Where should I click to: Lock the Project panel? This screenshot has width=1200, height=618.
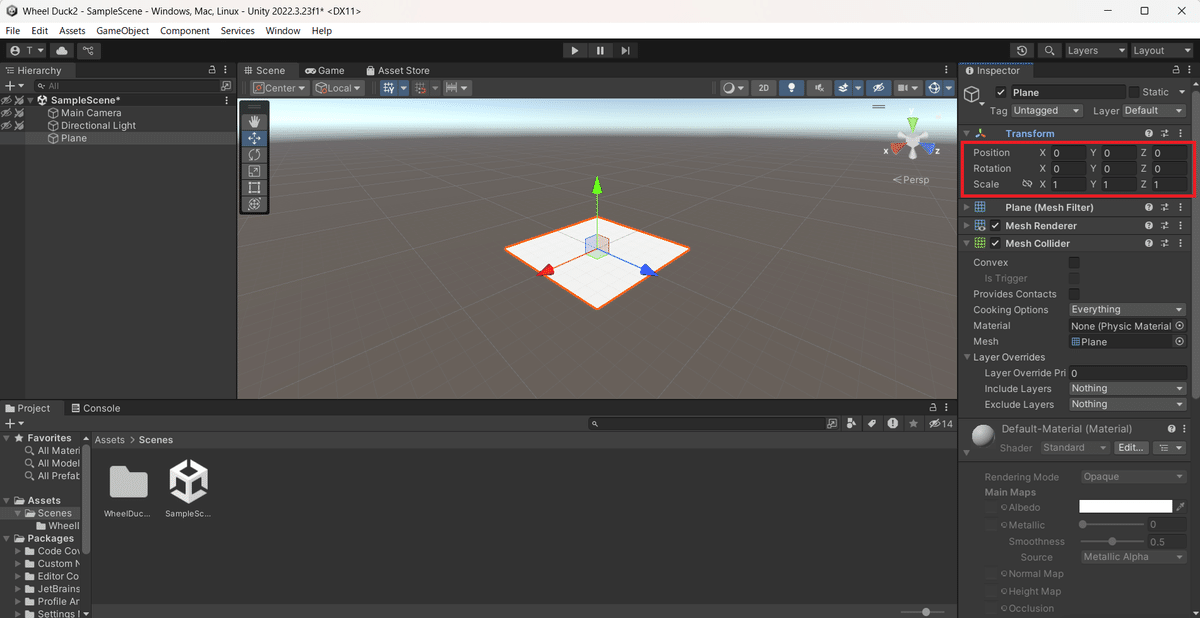click(x=933, y=408)
